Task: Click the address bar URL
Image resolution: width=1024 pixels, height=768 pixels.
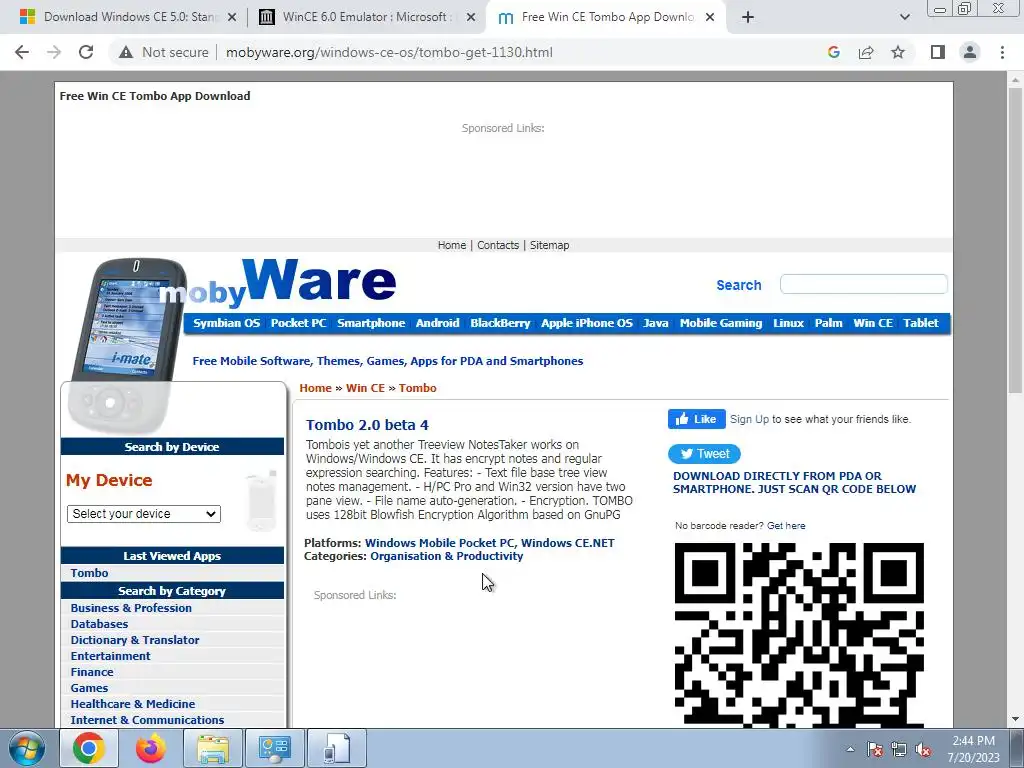Action: (x=389, y=52)
